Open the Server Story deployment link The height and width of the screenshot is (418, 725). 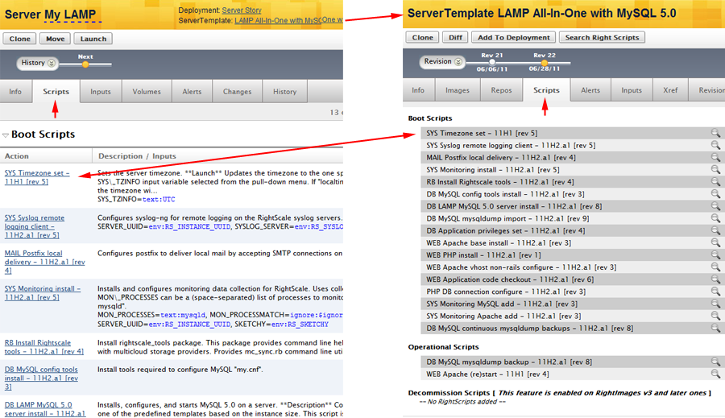tap(241, 10)
